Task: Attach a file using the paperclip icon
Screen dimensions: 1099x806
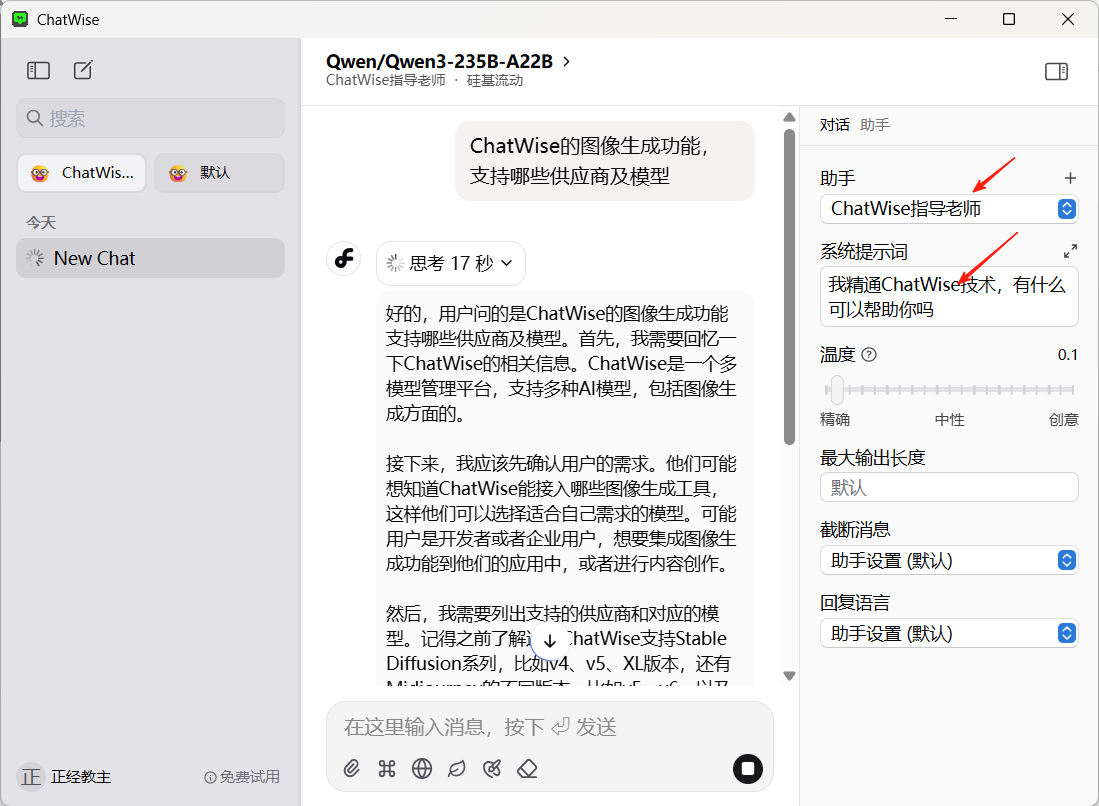Action: pos(351,768)
